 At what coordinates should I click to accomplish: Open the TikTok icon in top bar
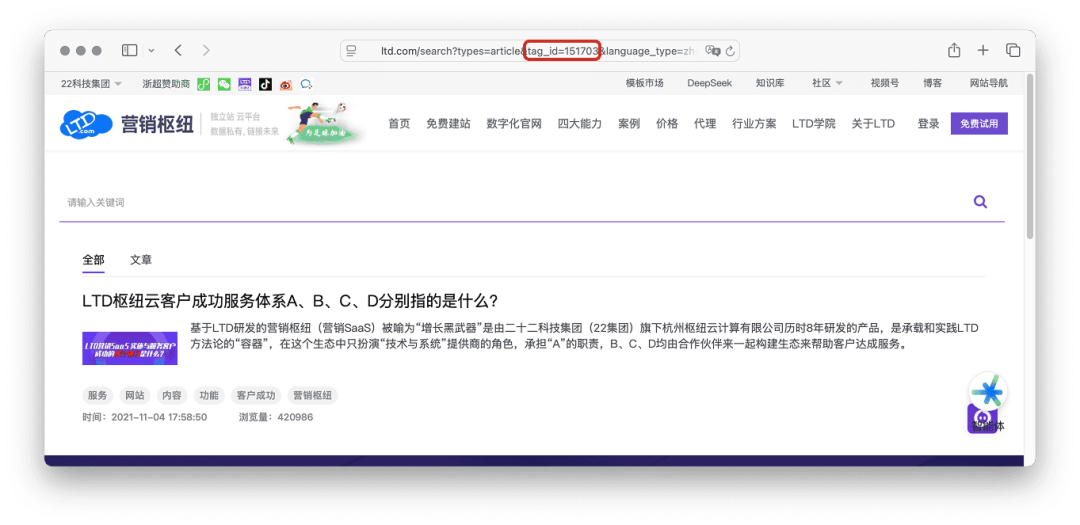tap(265, 84)
